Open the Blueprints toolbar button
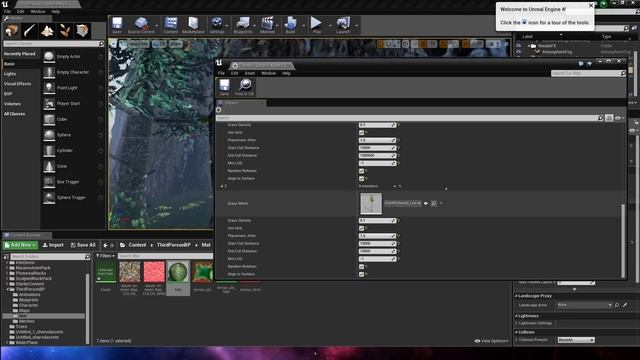Screen dimensions: 640x360 [242, 25]
